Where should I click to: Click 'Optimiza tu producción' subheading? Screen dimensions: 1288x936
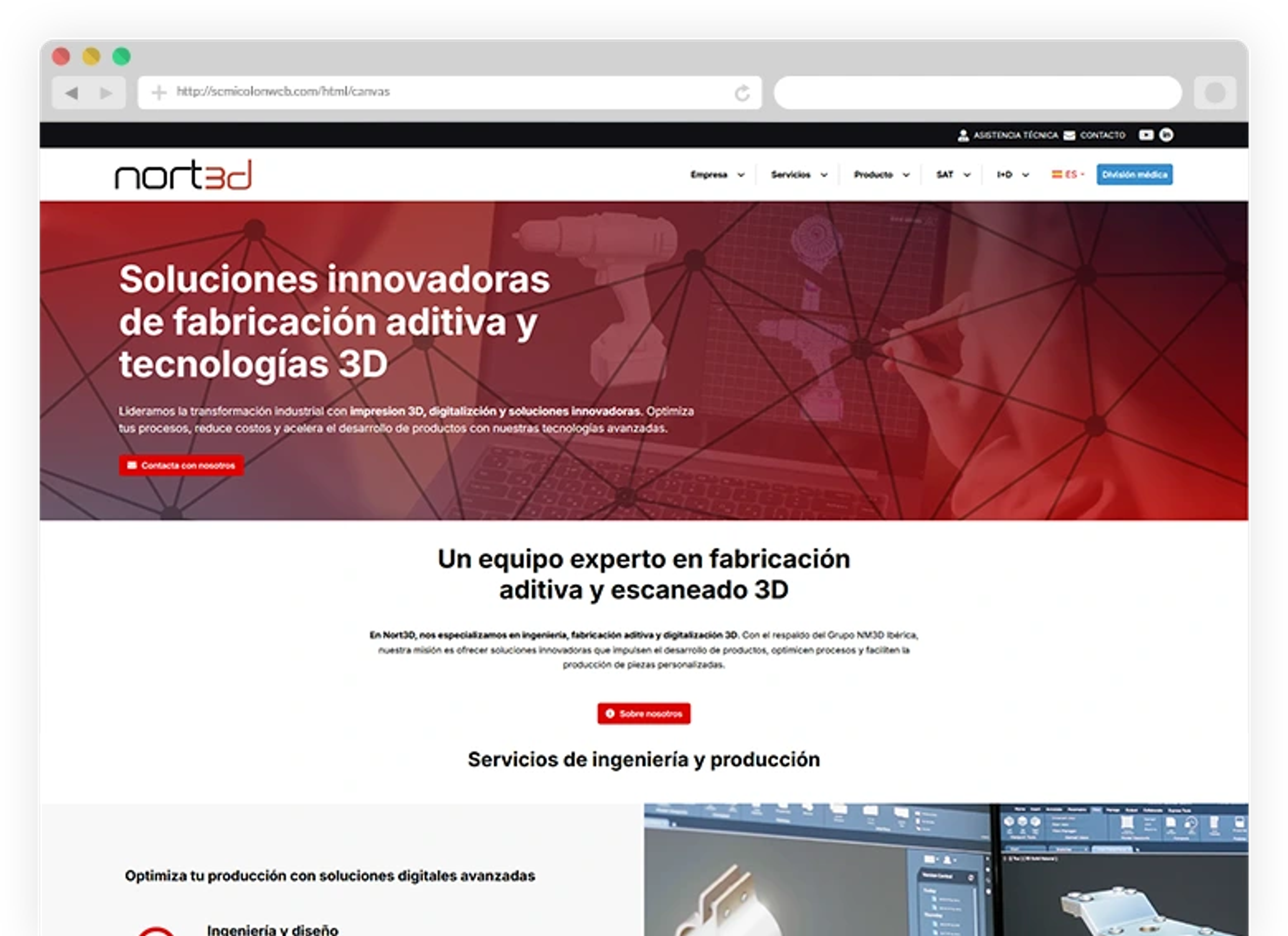330,876
